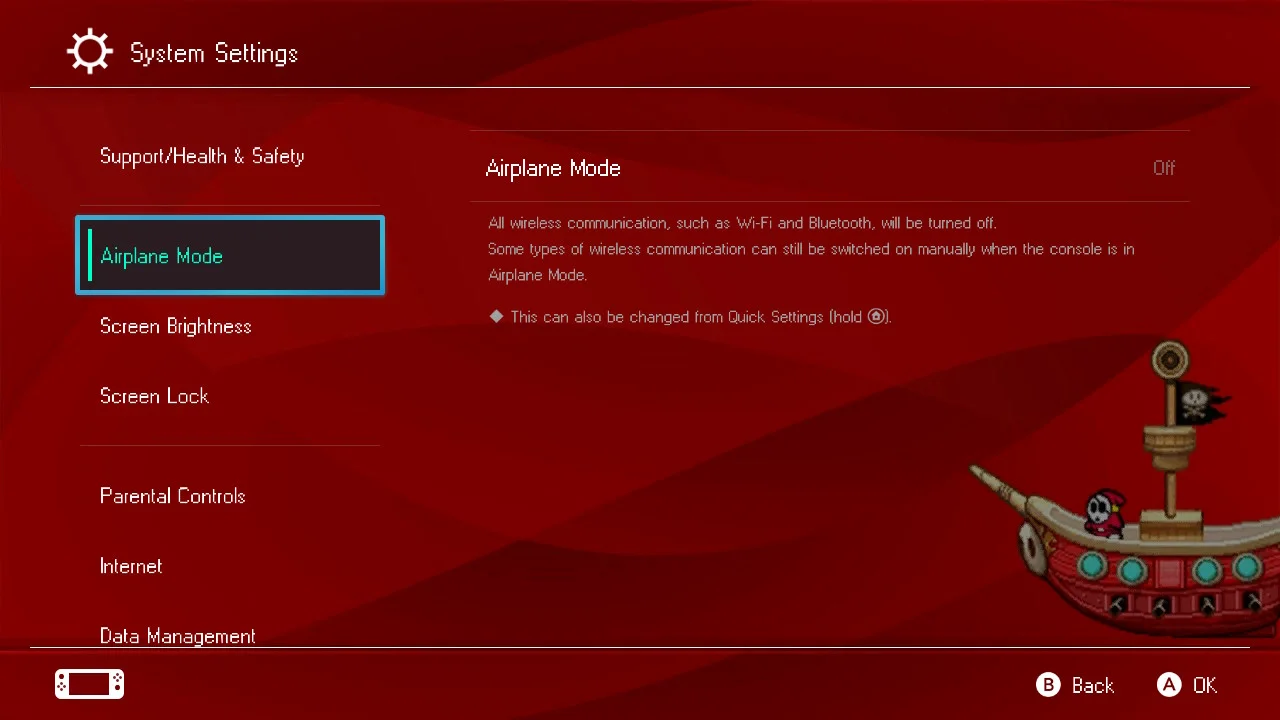Toggle the Airplane Mode setting row

[x=830, y=168]
